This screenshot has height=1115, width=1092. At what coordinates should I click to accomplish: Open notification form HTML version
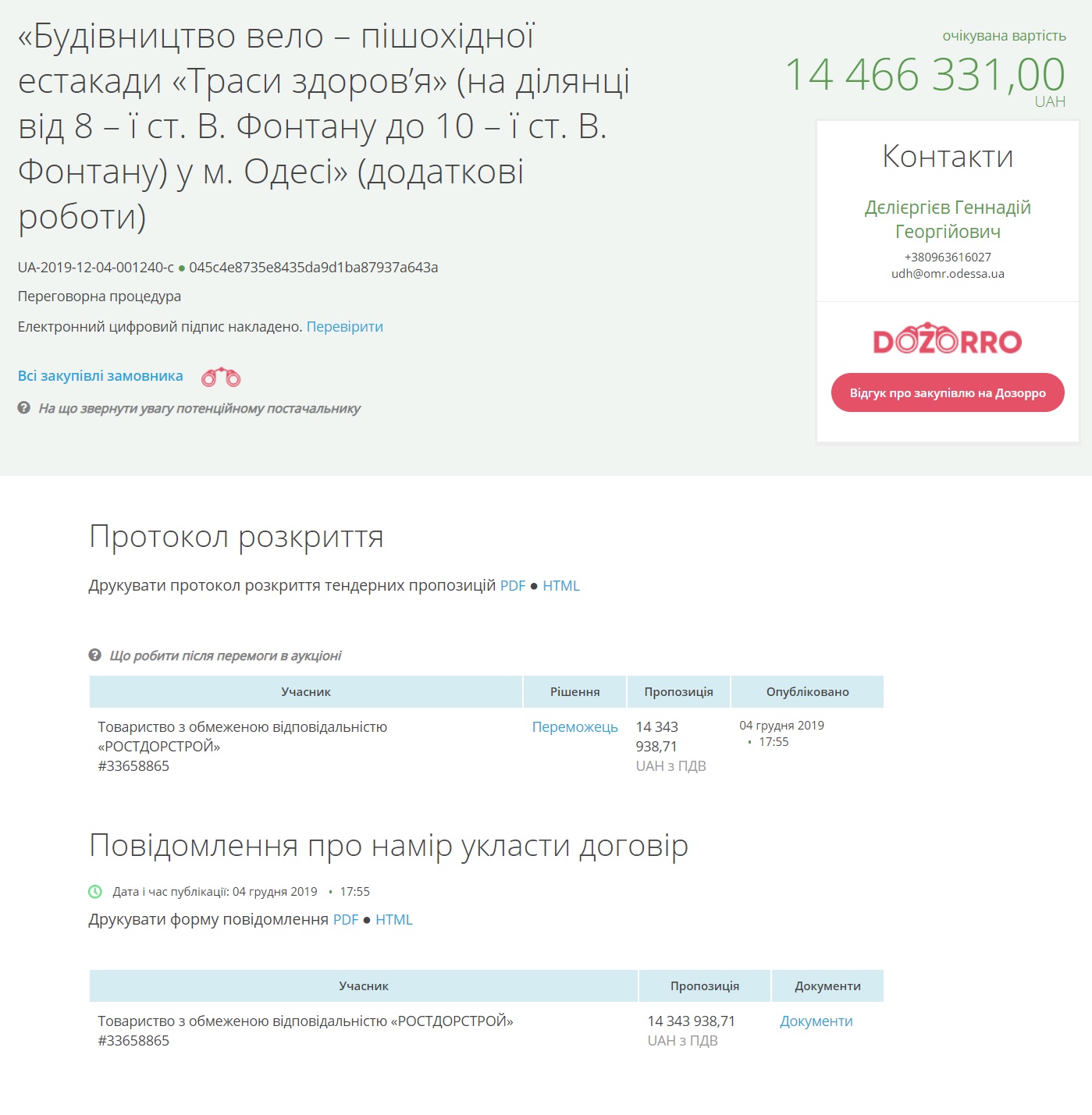point(394,920)
